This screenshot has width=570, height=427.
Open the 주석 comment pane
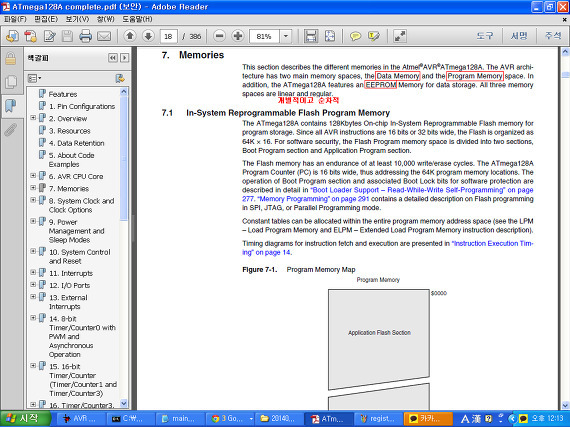click(553, 36)
